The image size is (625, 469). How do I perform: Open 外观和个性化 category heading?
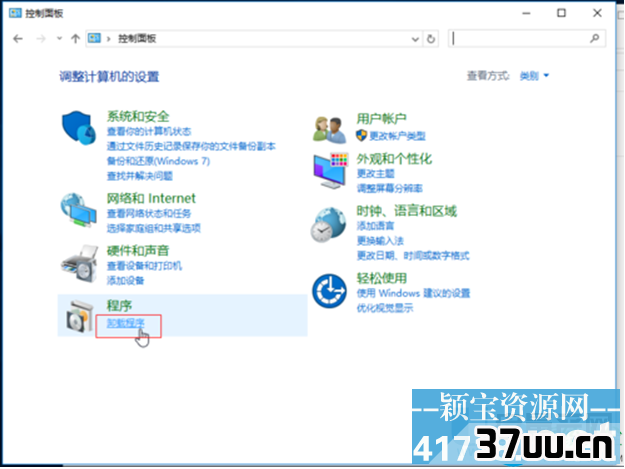(x=394, y=159)
